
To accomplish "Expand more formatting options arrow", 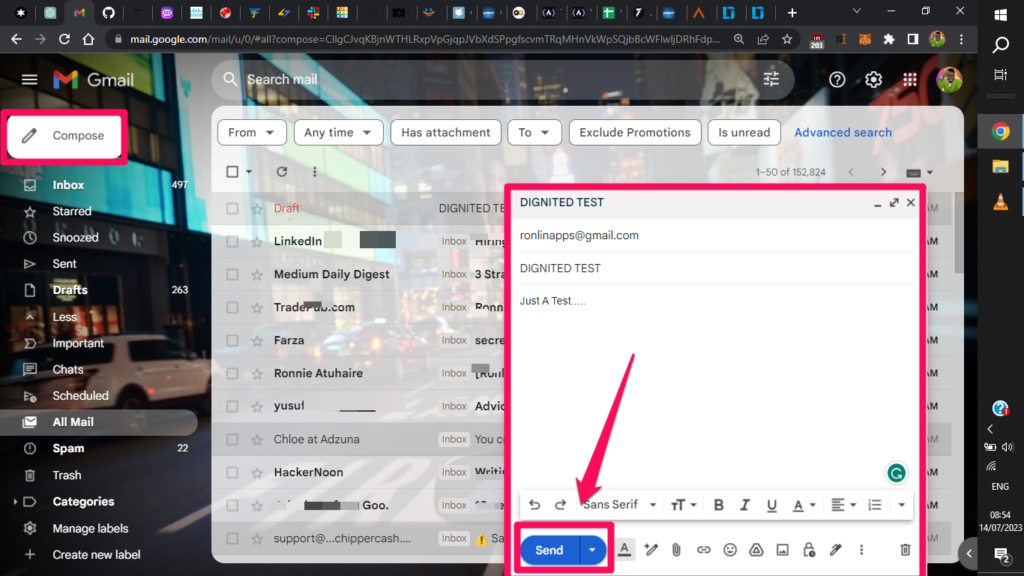I will [x=901, y=505].
